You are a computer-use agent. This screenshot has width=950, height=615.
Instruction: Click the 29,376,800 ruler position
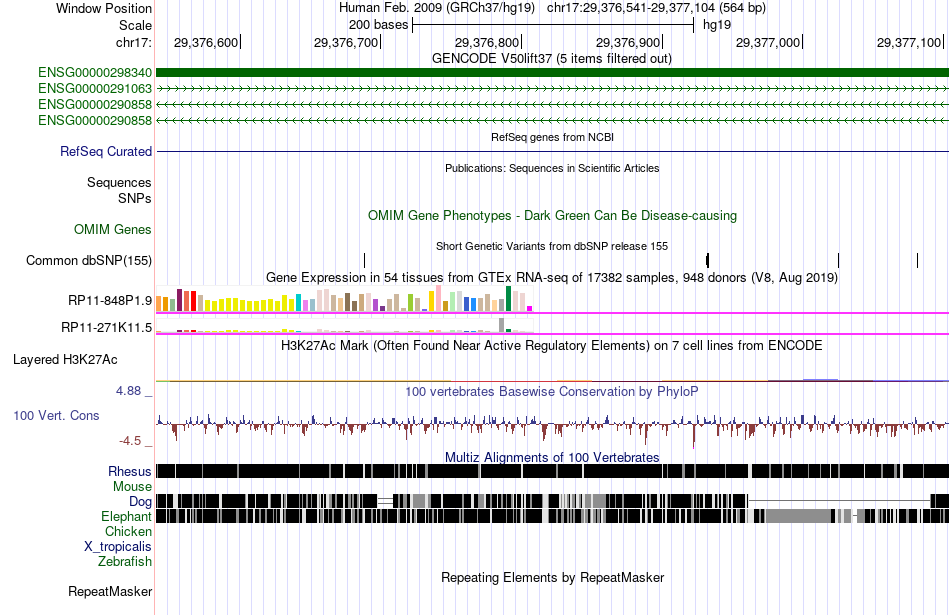click(487, 42)
